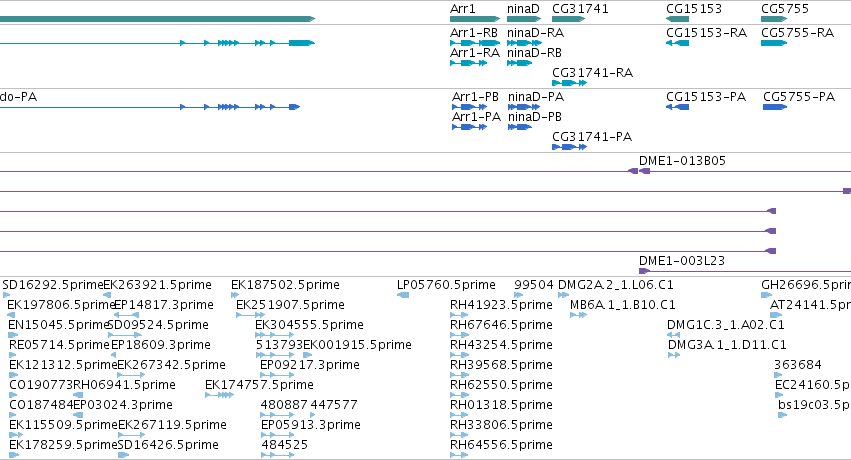Click the 447577 feature label
The height and width of the screenshot is (460, 851).
pyautogui.click(x=334, y=405)
